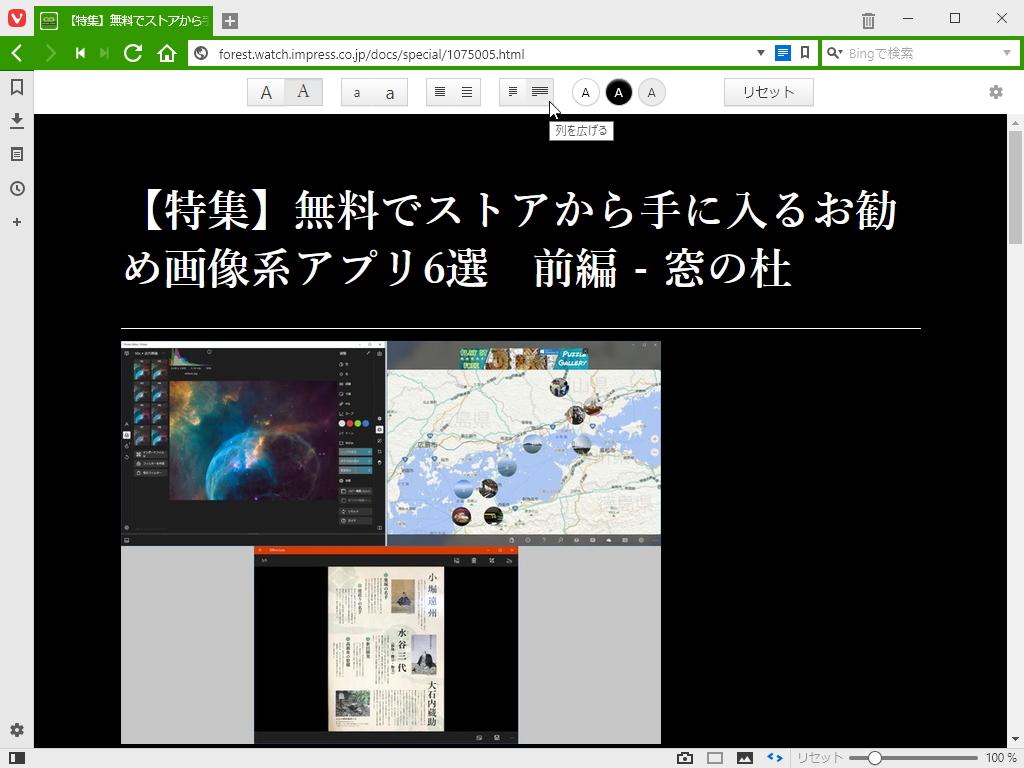The height and width of the screenshot is (768, 1024).
Task: Open the Notes panel in the sidebar
Action: point(16,155)
